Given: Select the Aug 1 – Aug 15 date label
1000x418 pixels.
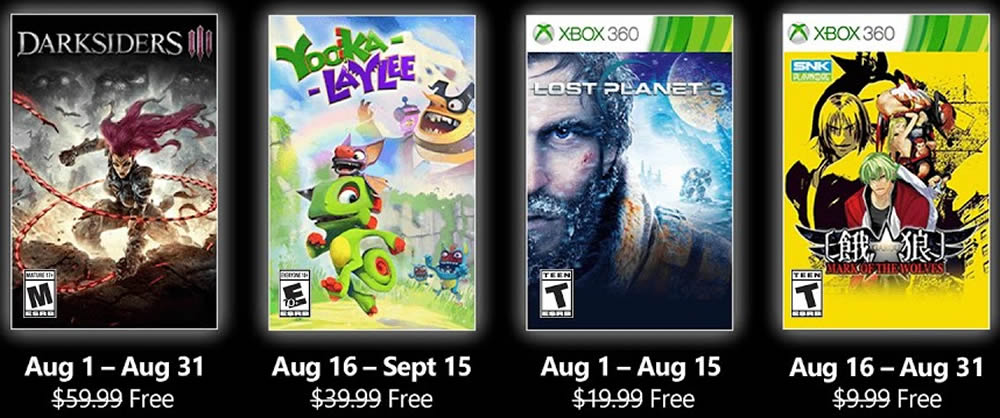Looking at the screenshot, I should pos(630,367).
